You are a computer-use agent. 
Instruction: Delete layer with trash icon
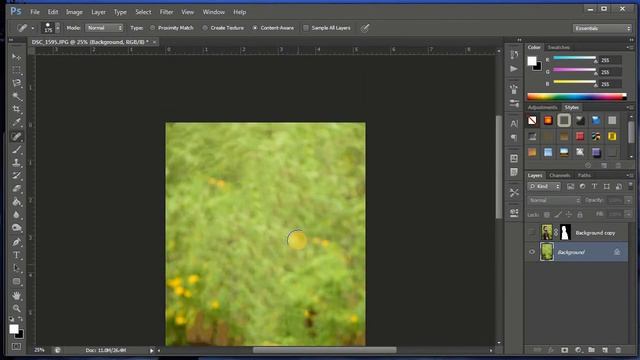[618, 350]
